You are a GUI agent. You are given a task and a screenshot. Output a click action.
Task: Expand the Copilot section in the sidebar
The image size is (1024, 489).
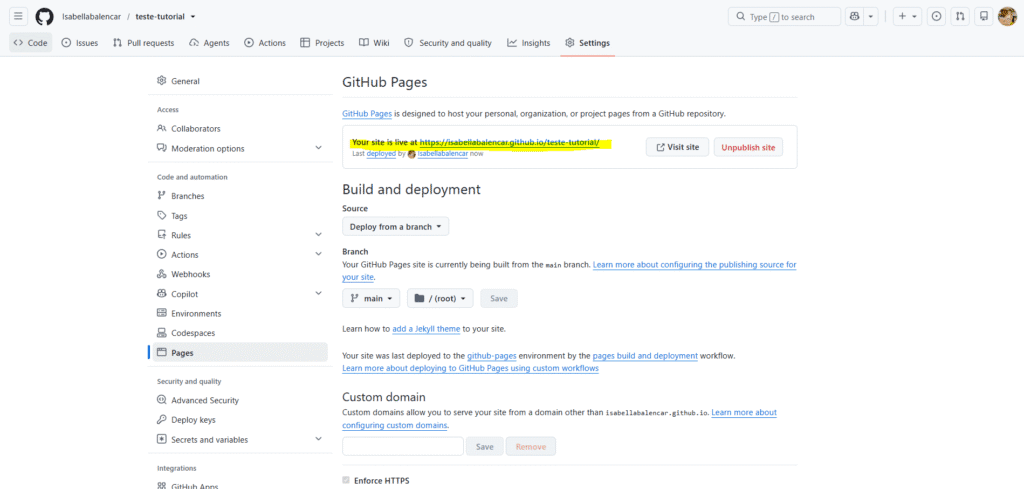pyautogui.click(x=238, y=294)
